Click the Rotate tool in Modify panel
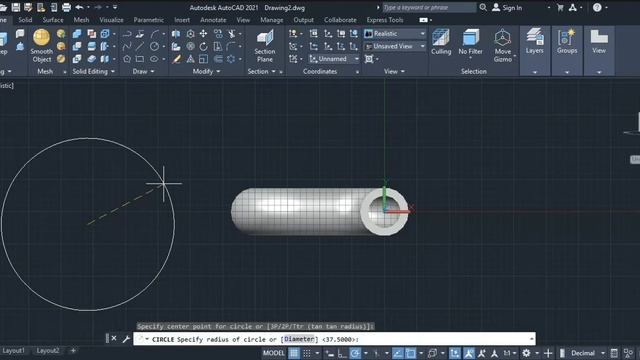 coord(203,47)
